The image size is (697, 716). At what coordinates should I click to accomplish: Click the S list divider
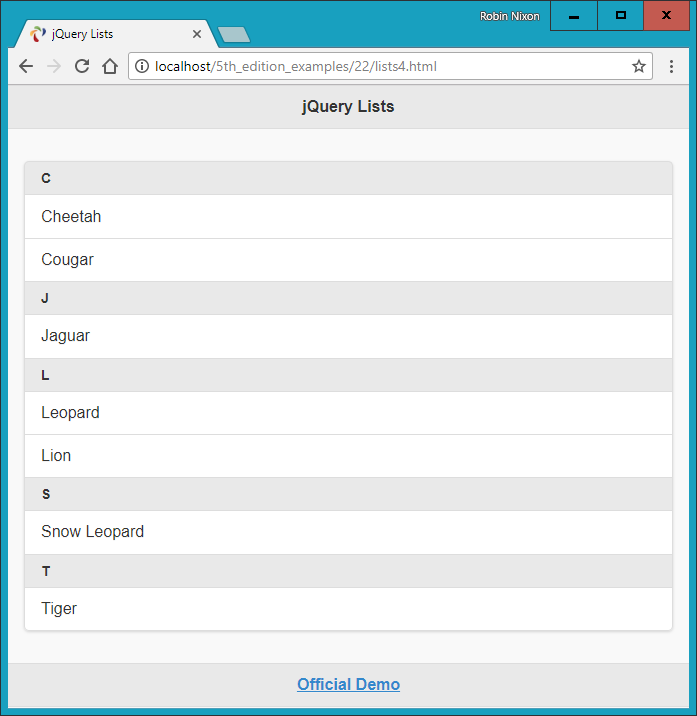pos(348,494)
